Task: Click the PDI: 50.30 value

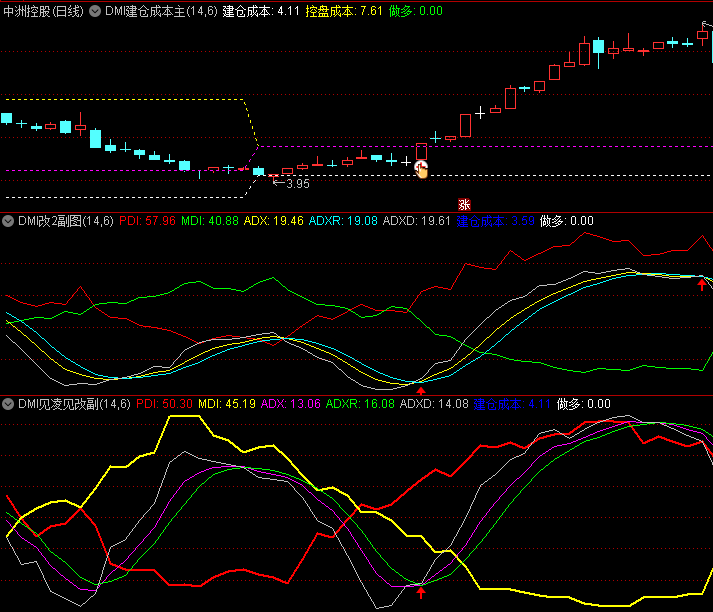Action: [x=165, y=404]
